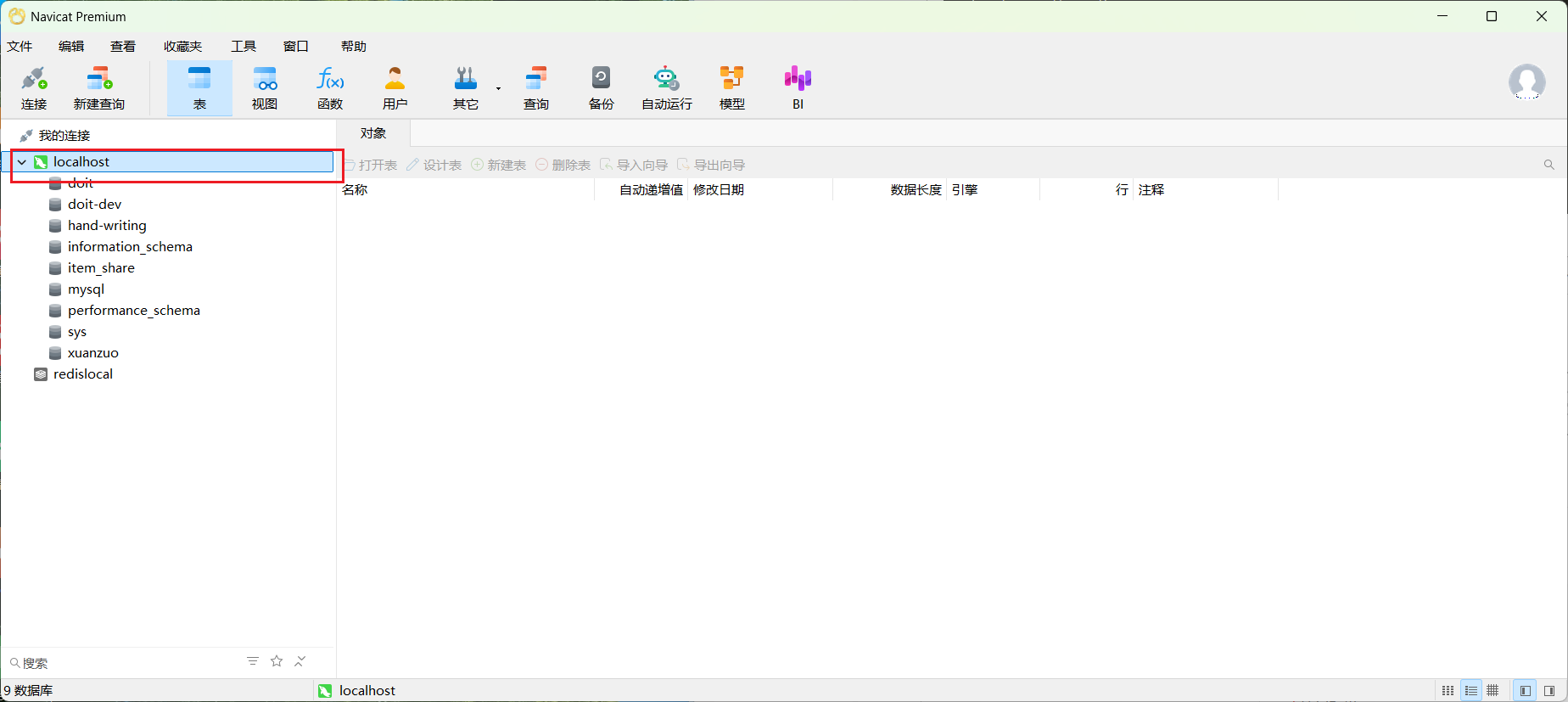Open the Function (函数) objects
Screen dimensions: 1568x702
330,88
